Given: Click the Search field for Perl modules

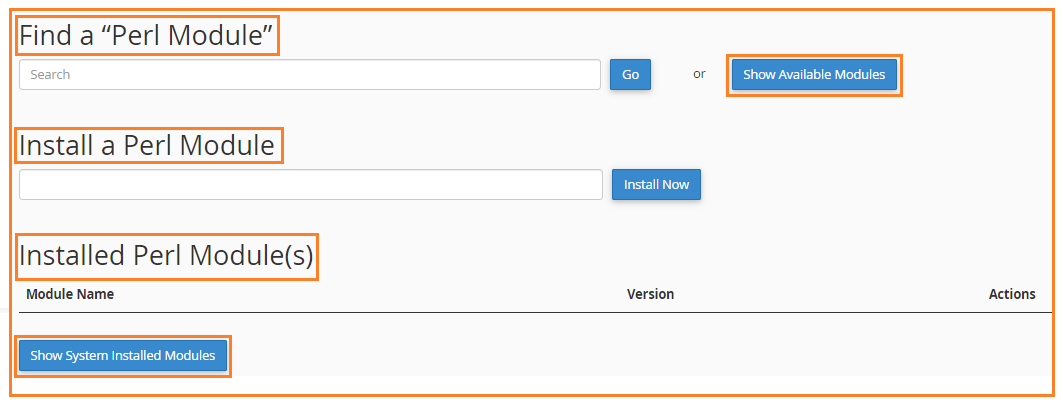Looking at the screenshot, I should [309, 75].
